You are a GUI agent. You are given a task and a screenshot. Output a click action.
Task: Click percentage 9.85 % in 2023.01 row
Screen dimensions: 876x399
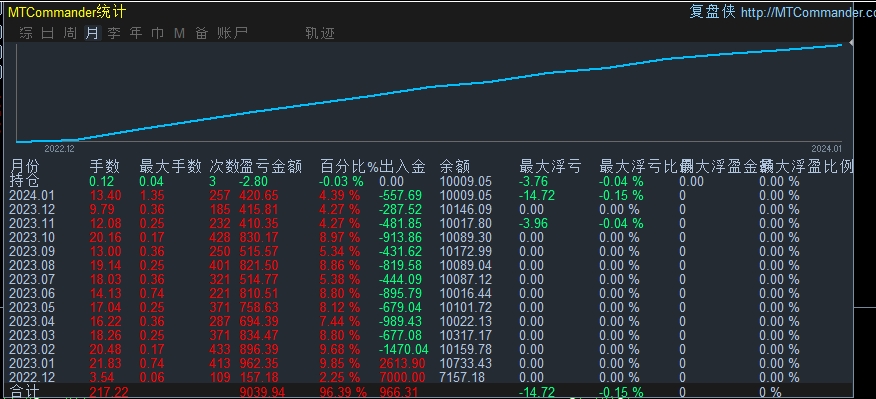point(340,363)
